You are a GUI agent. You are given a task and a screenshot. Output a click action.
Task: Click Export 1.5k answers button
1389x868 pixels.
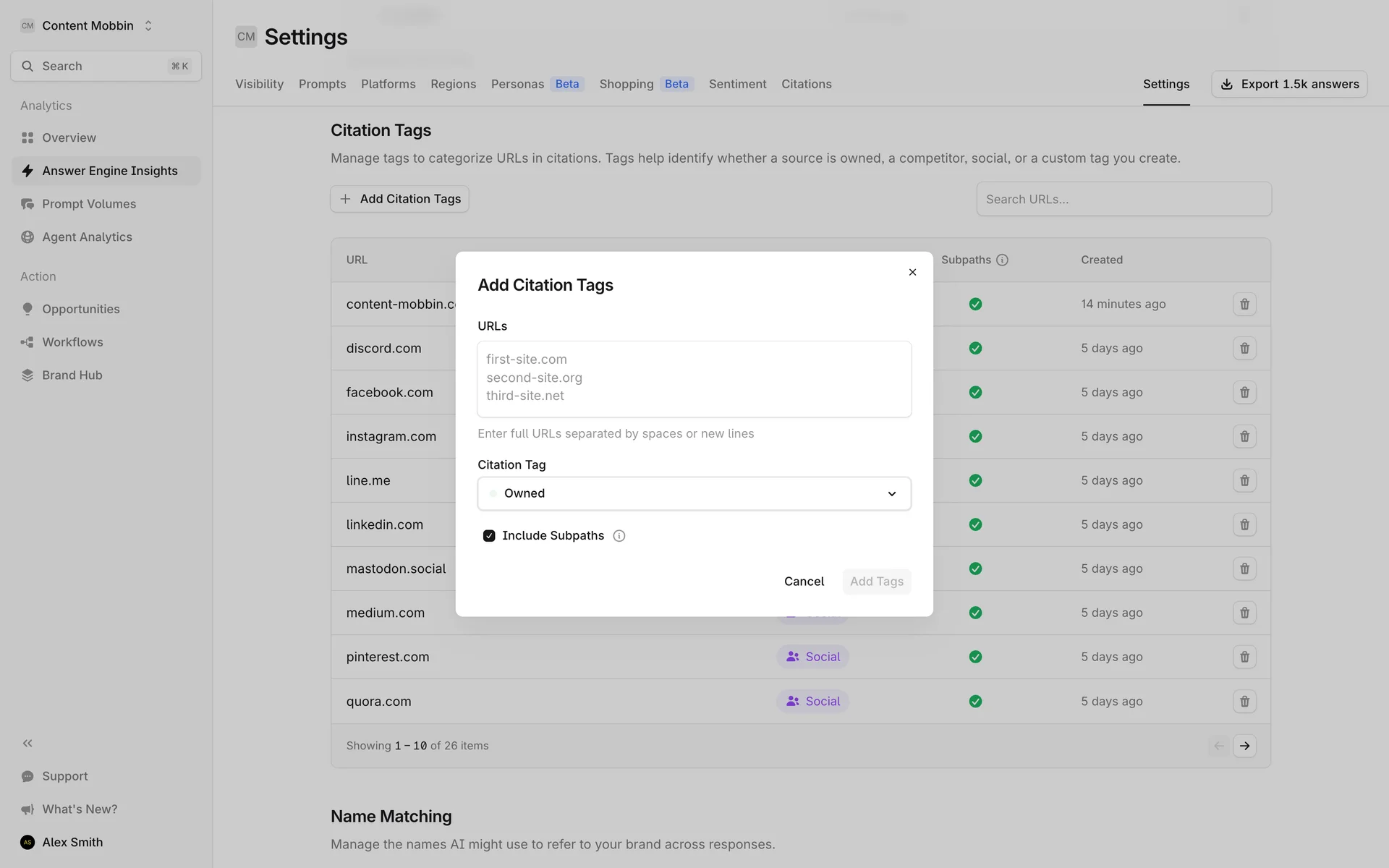coord(1289,84)
